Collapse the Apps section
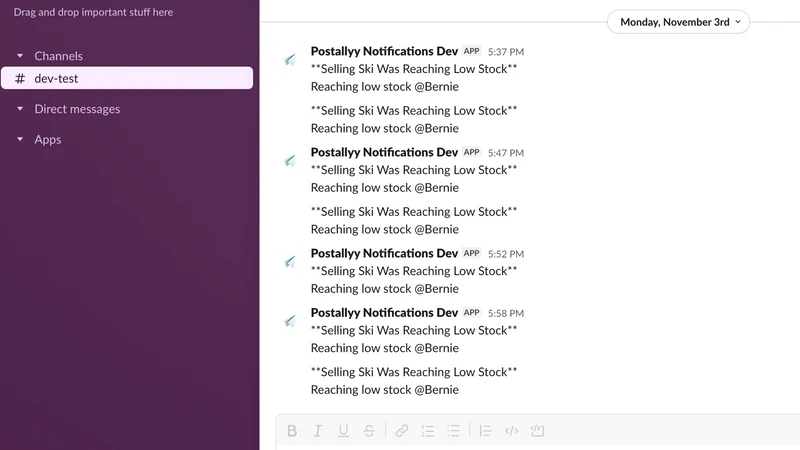The image size is (800, 450). click(x=20, y=139)
